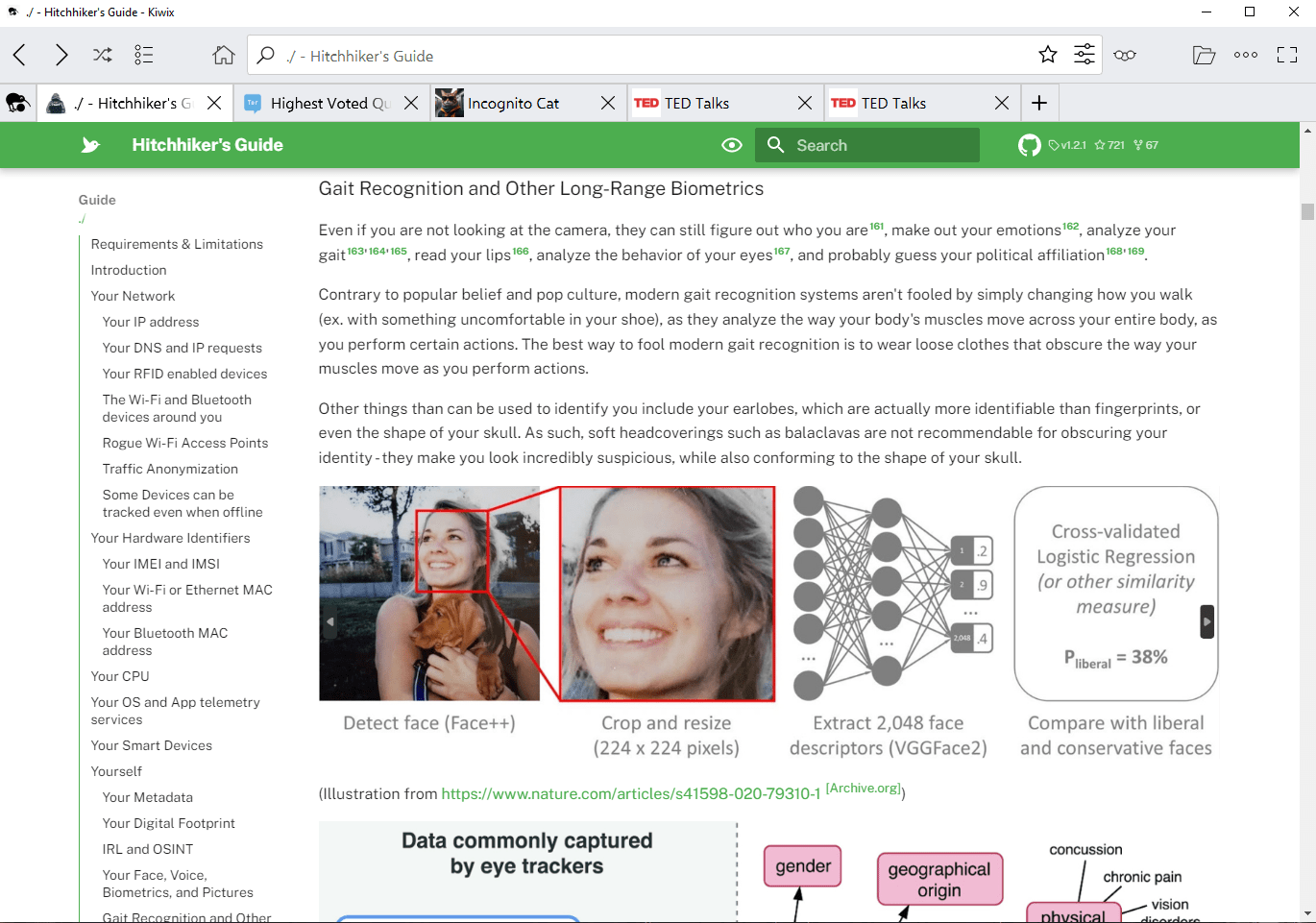The width and height of the screenshot is (1316, 923).
Task: Click the Search field in the green header
Action: pyautogui.click(x=867, y=145)
